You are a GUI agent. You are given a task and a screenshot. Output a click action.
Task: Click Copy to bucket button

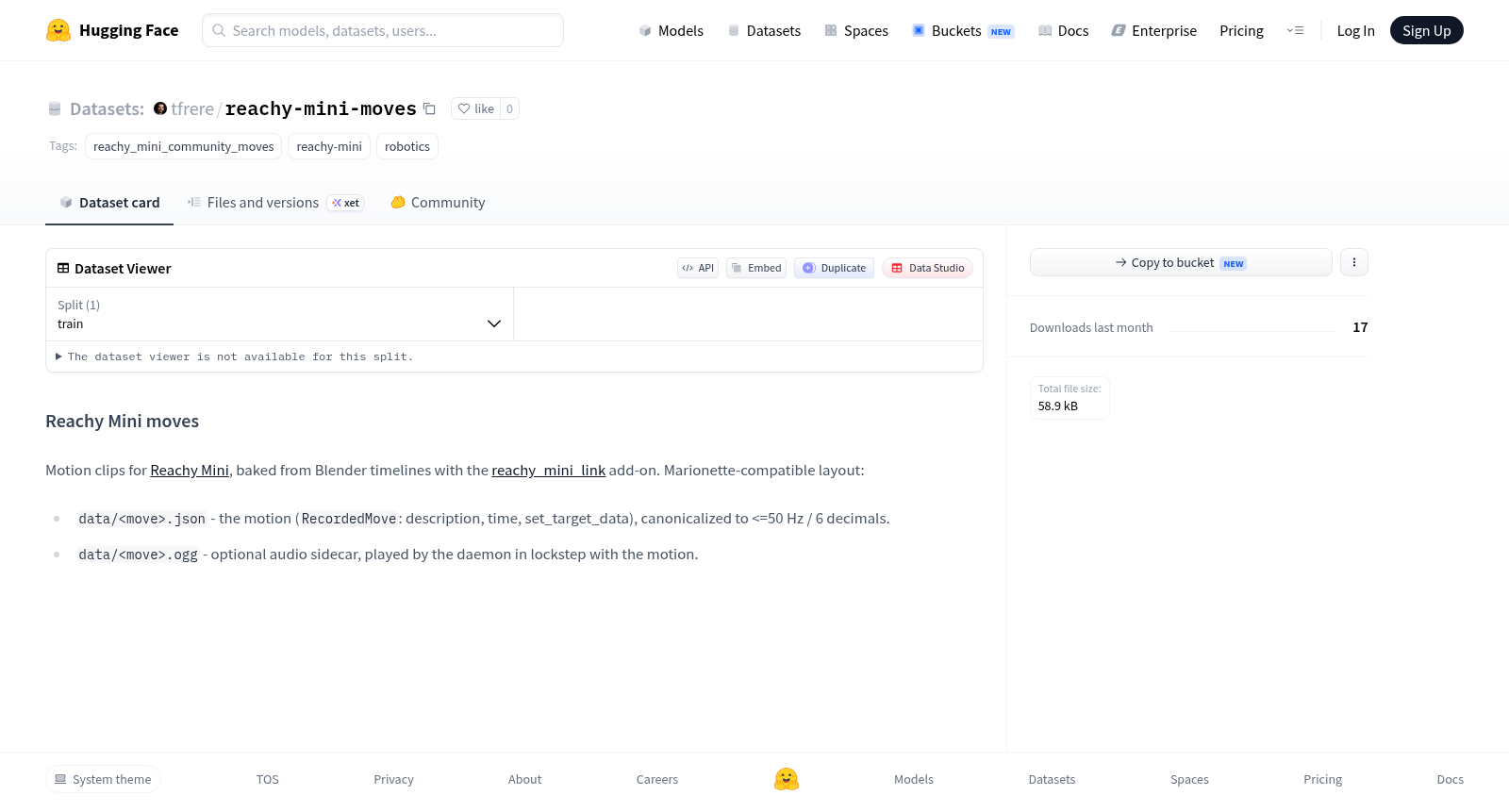point(1181,262)
